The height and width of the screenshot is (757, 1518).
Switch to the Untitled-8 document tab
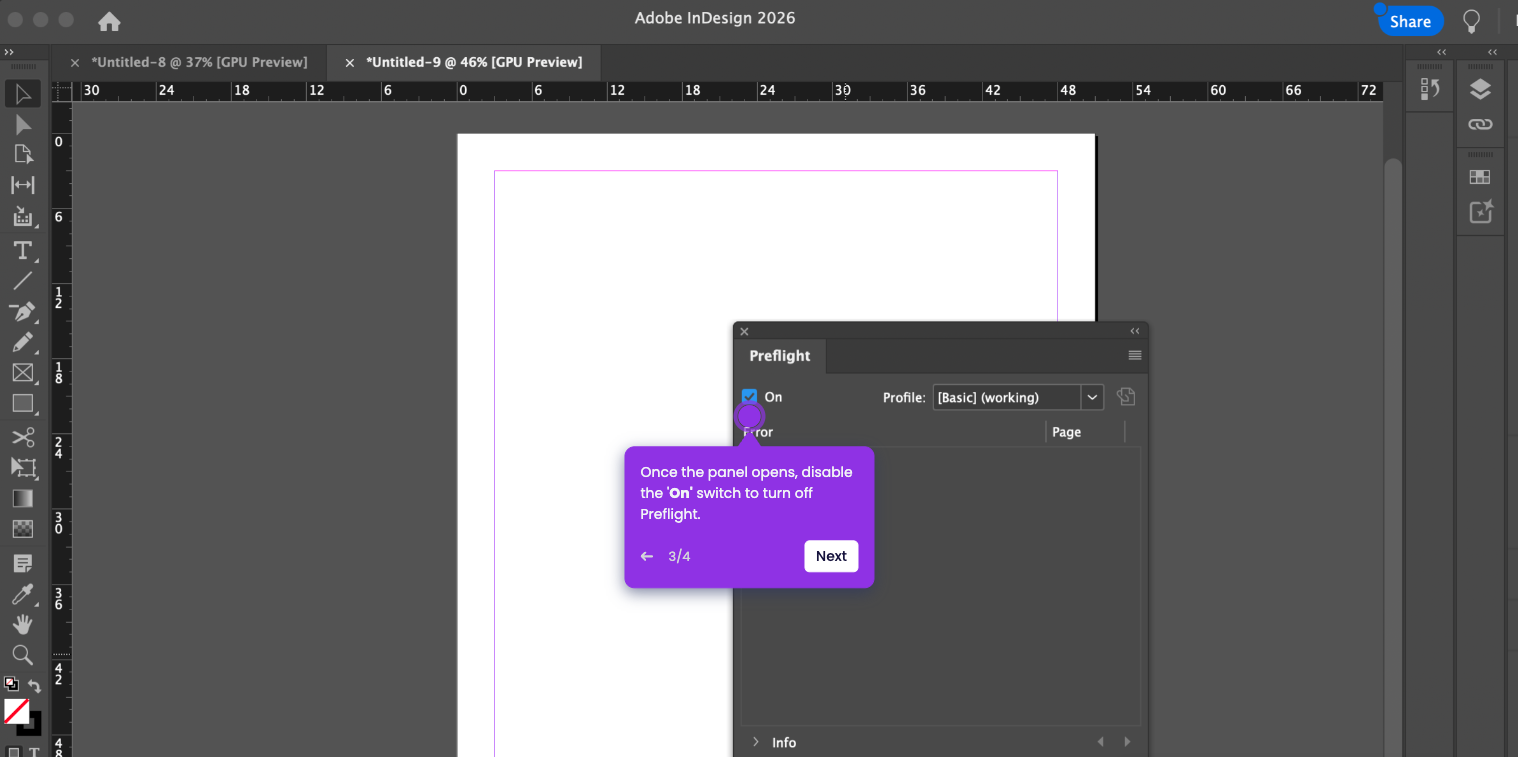(199, 62)
